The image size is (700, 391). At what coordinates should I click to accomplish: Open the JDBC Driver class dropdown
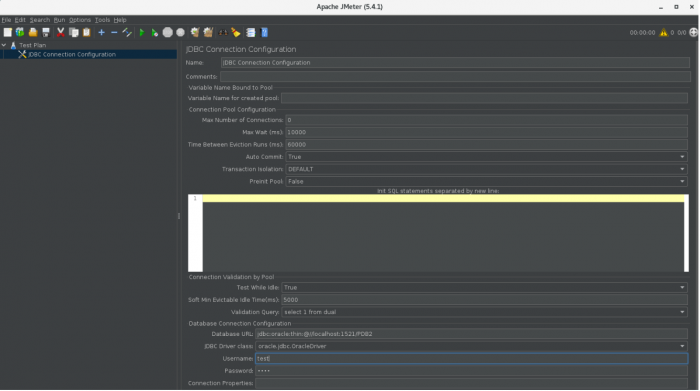pos(682,346)
